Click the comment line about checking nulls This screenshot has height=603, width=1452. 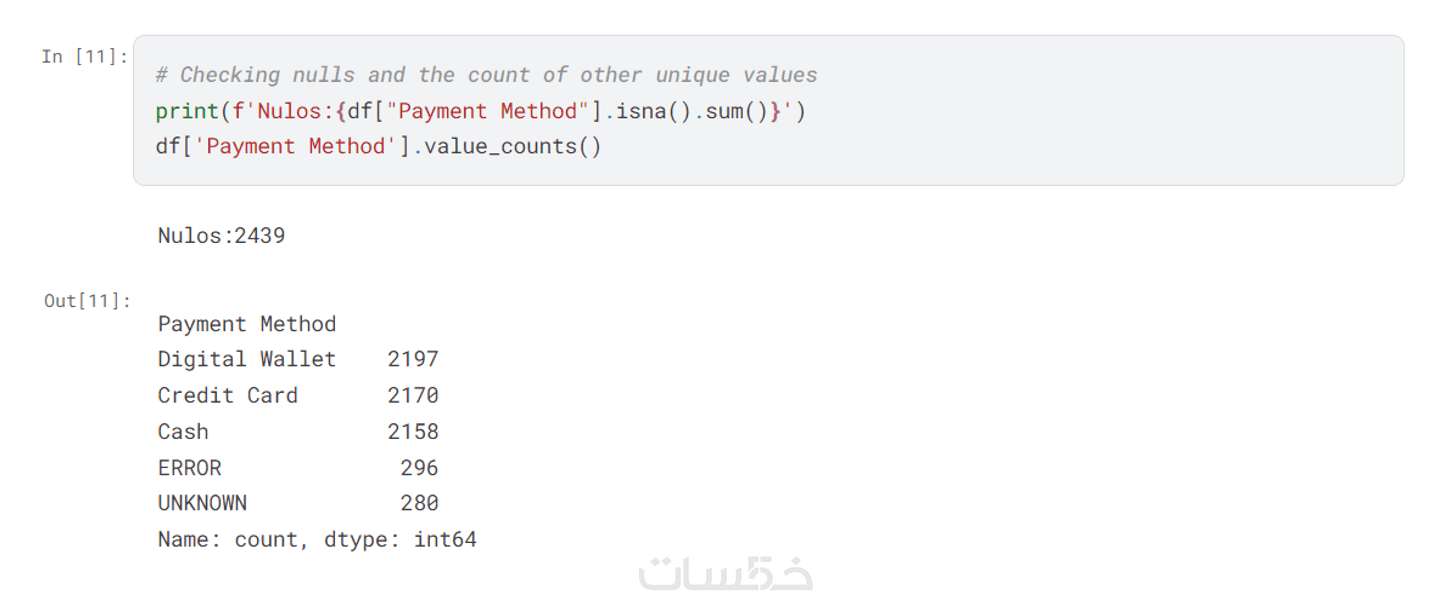click(x=486, y=75)
